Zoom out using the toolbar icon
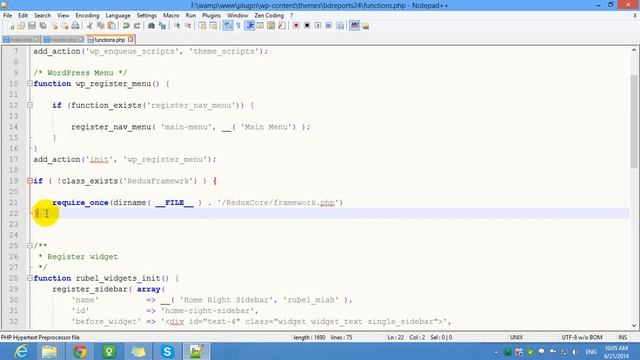This screenshot has width=640, height=360. tap(188, 26)
